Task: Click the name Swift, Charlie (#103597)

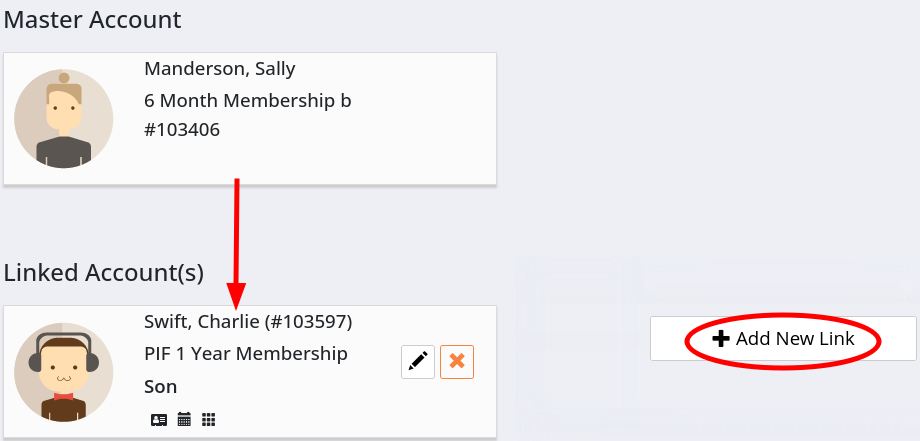Action: pos(248,322)
